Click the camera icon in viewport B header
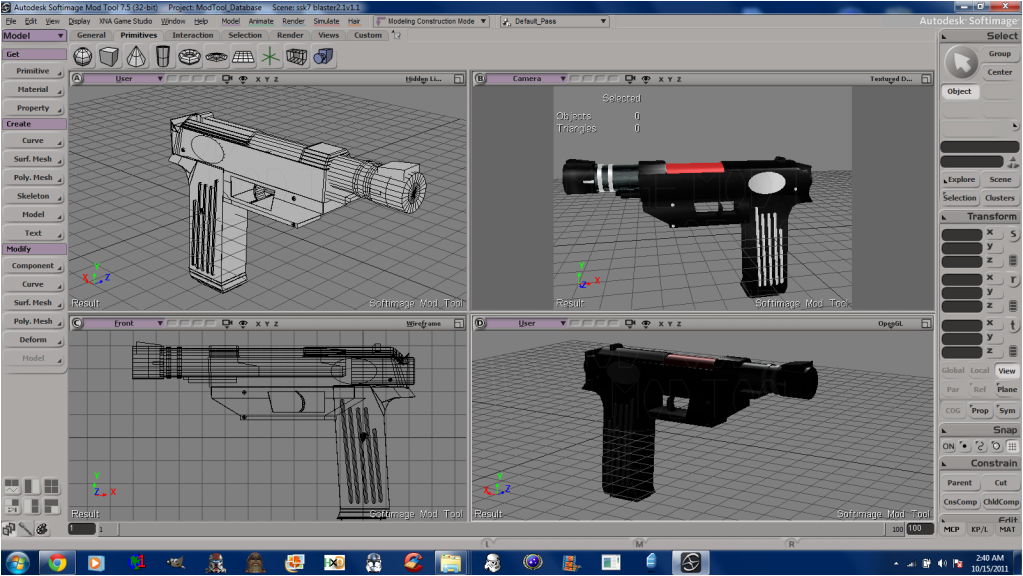Image resolution: width=1023 pixels, height=576 pixels. click(630, 79)
